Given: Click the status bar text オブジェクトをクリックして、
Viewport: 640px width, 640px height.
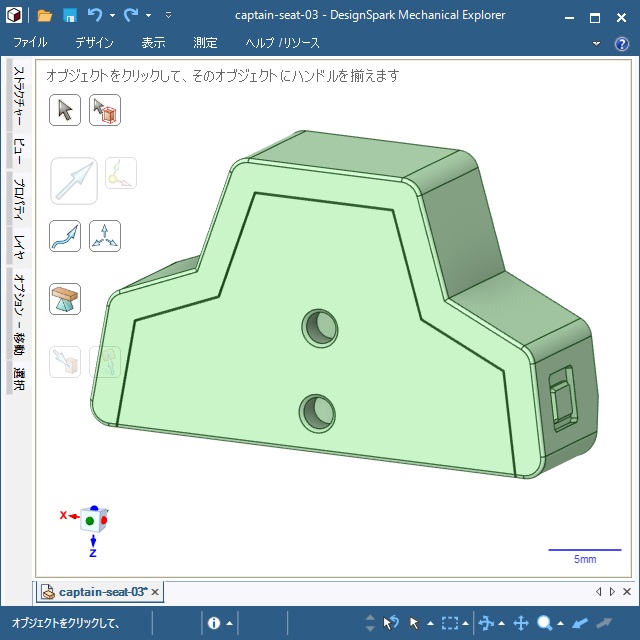Looking at the screenshot, I should click(65, 623).
